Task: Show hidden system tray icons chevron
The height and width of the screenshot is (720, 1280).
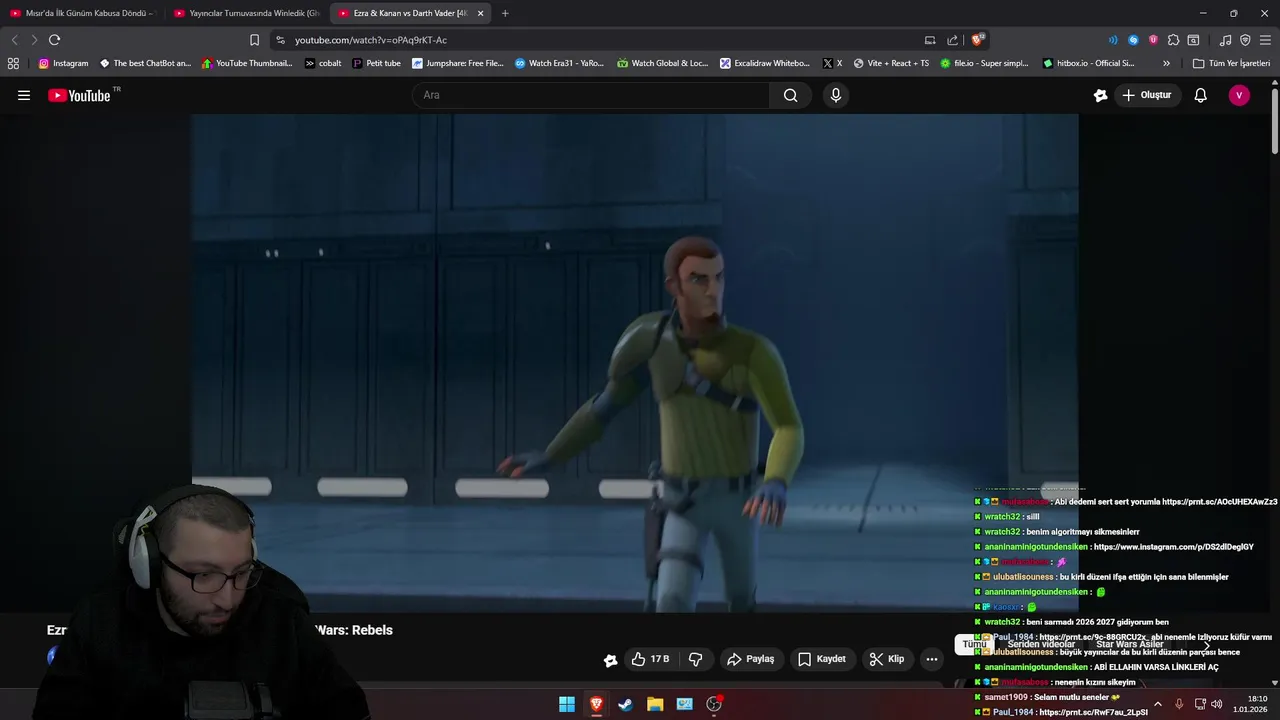Action: click(x=1158, y=704)
